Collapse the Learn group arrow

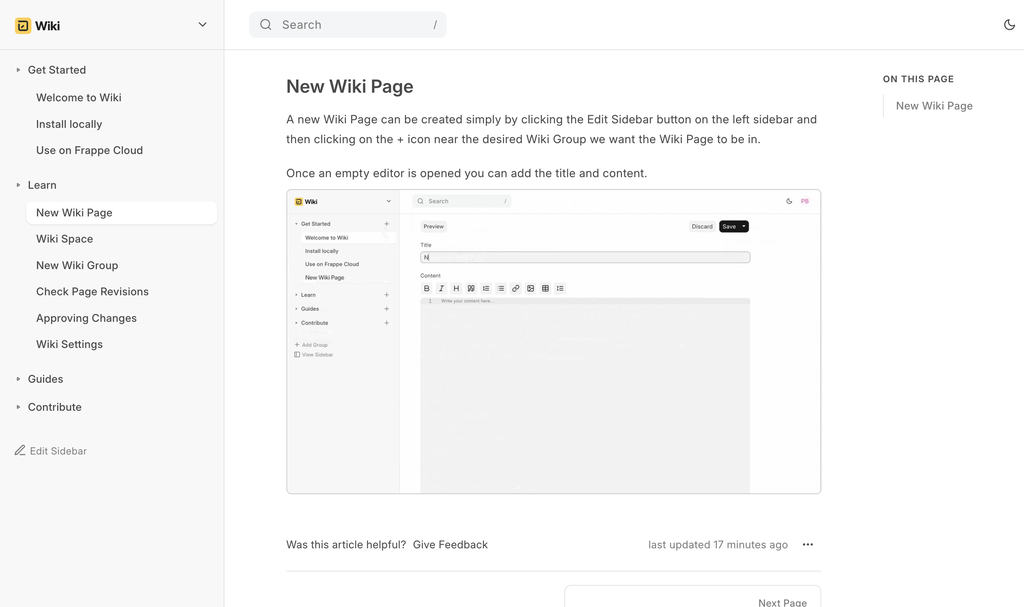click(18, 185)
